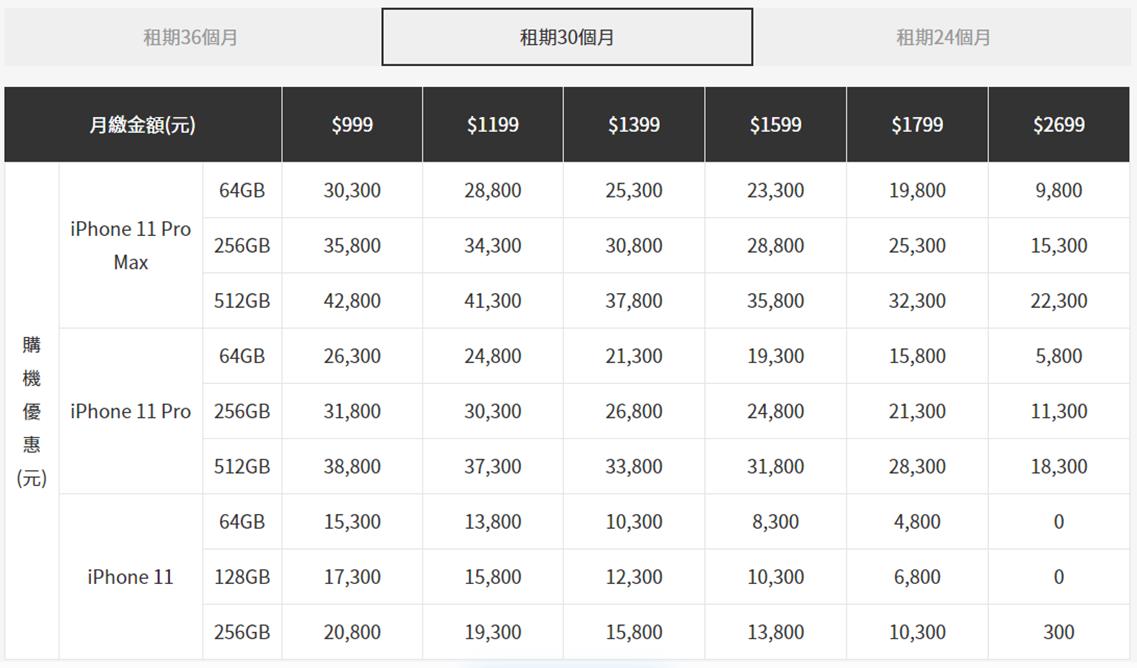Image resolution: width=1137 pixels, height=668 pixels.
Task: Select the 8,300 price cell
Action: [775, 522]
